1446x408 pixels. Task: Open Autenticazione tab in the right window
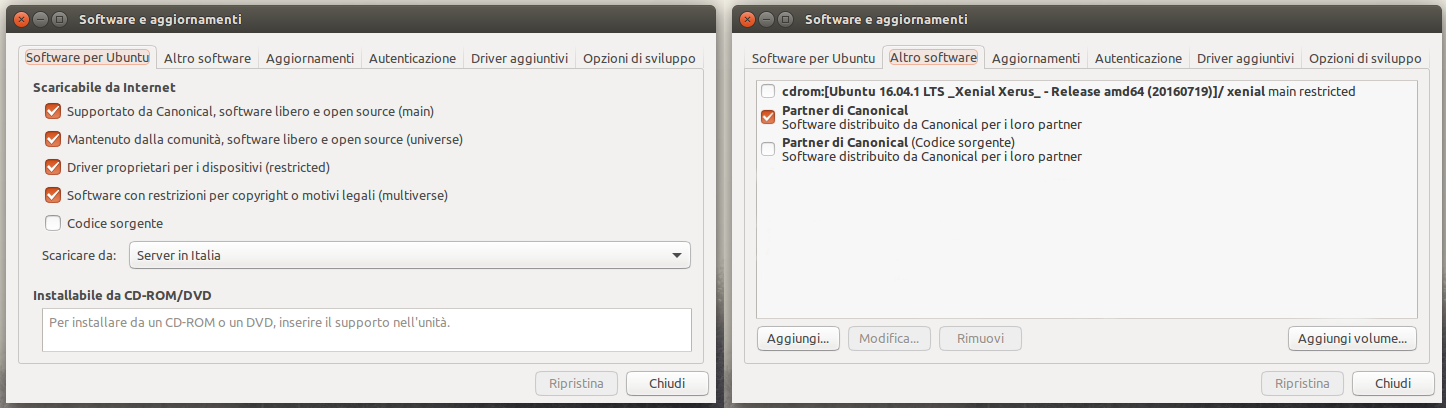pyautogui.click(x=1138, y=58)
